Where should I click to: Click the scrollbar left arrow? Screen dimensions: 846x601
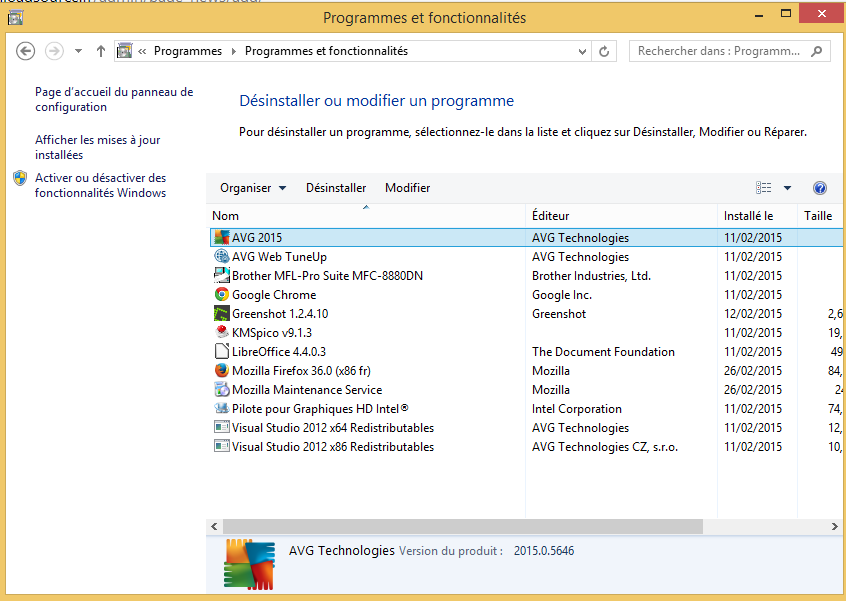[214, 526]
